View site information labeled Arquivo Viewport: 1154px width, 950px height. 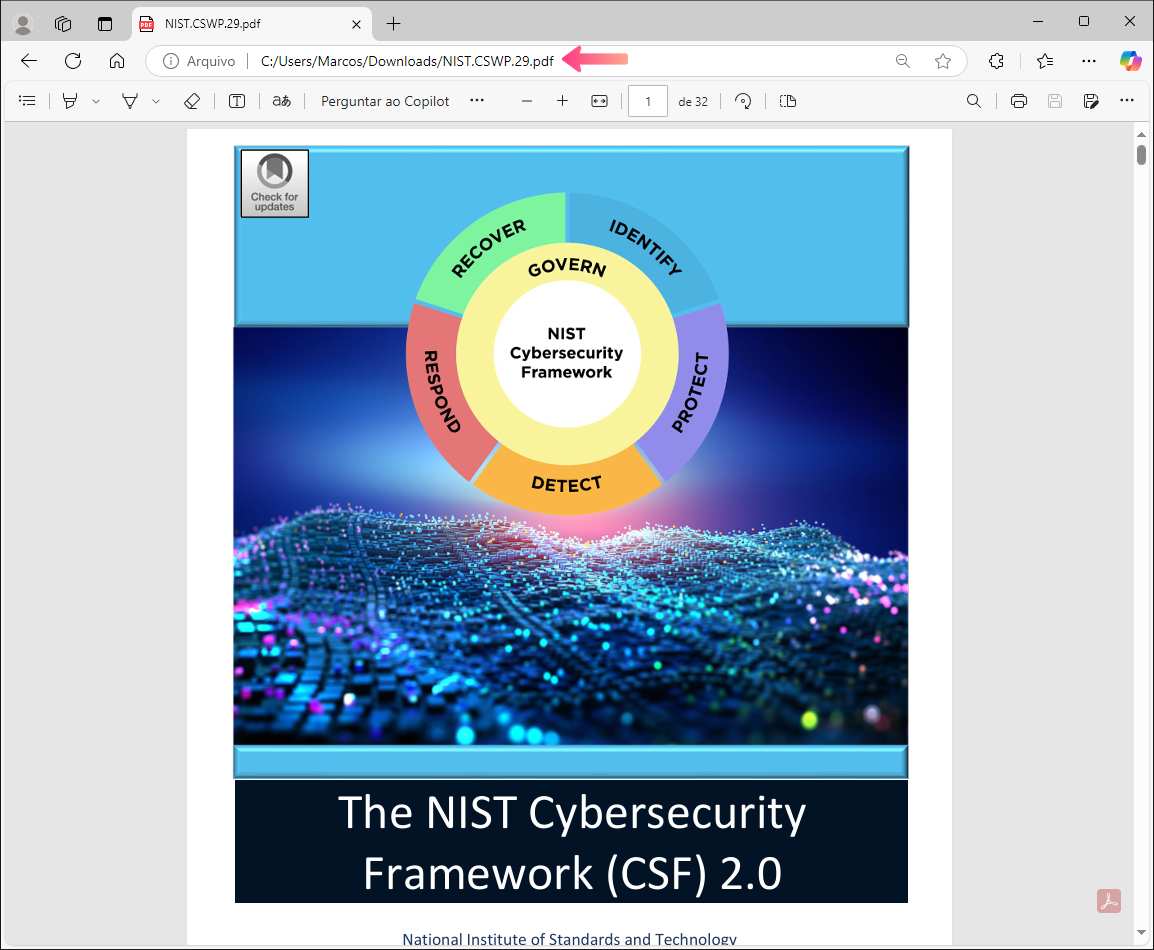tap(199, 61)
